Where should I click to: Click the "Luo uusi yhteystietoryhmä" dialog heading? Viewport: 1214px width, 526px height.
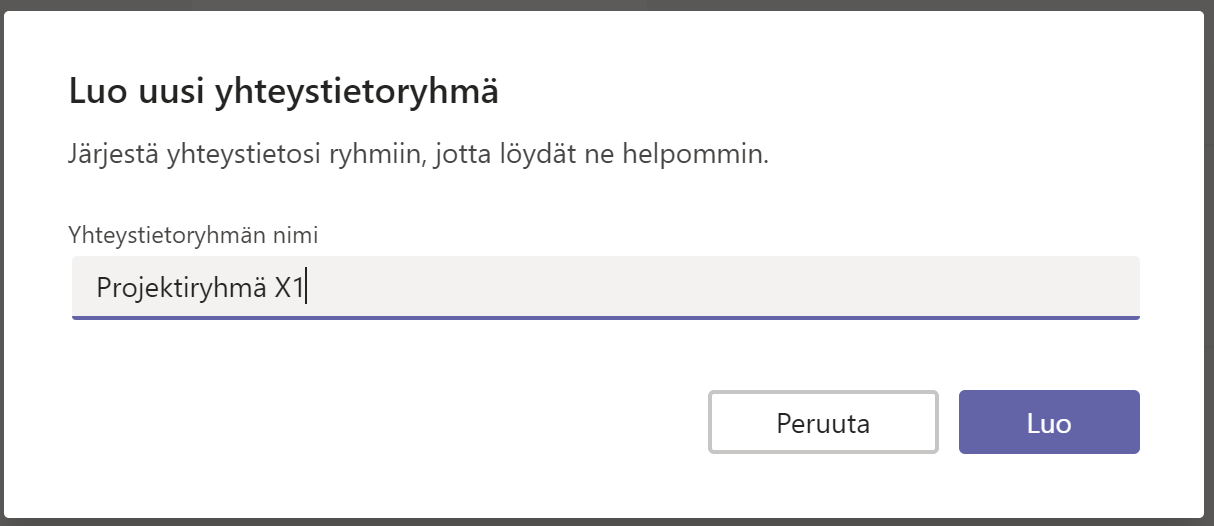coord(283,93)
